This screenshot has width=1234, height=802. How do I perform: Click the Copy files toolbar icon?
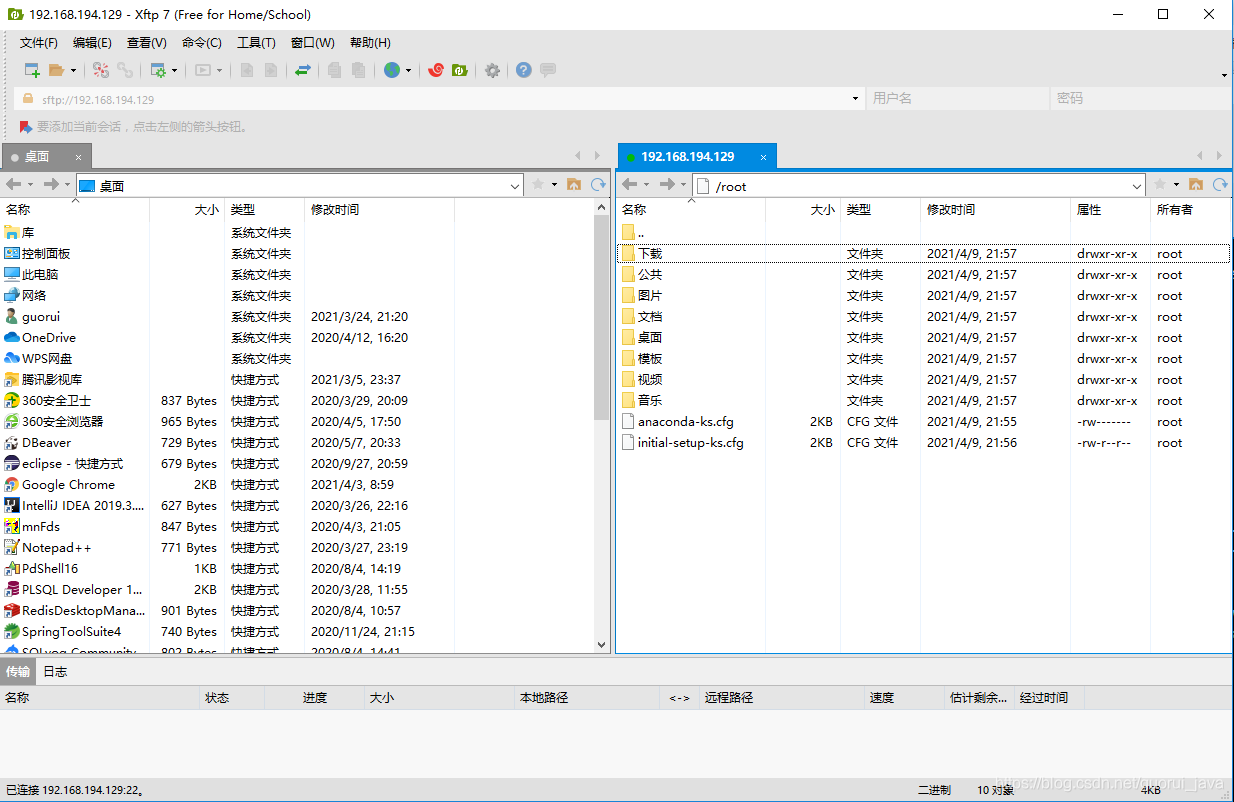click(x=335, y=70)
